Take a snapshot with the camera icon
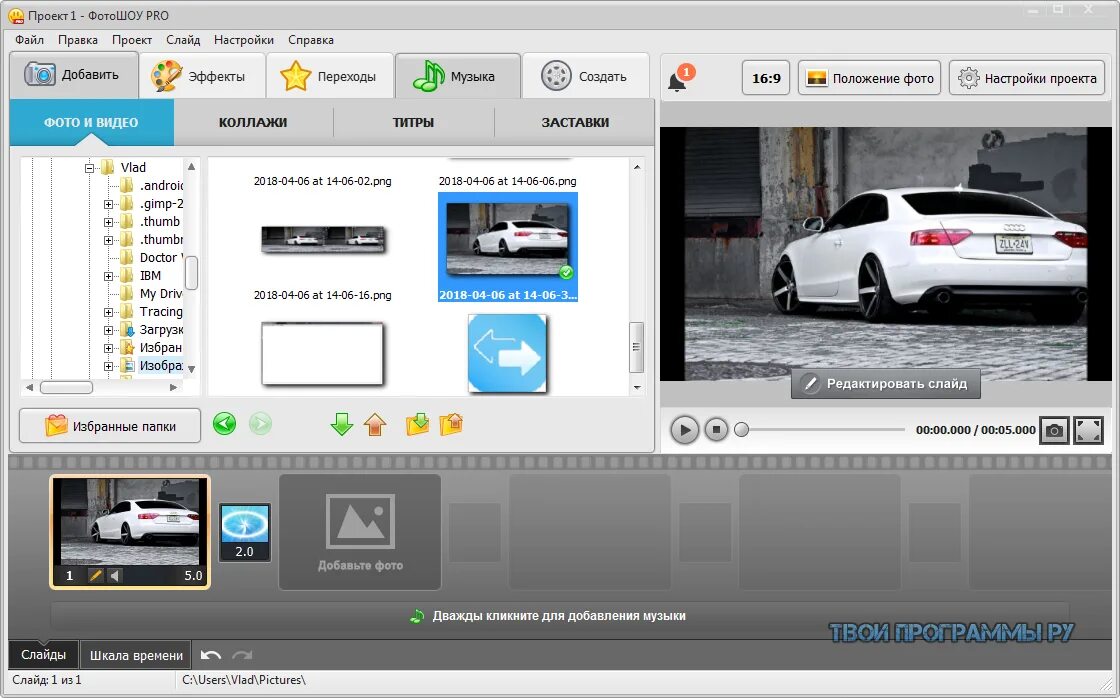 1054,430
